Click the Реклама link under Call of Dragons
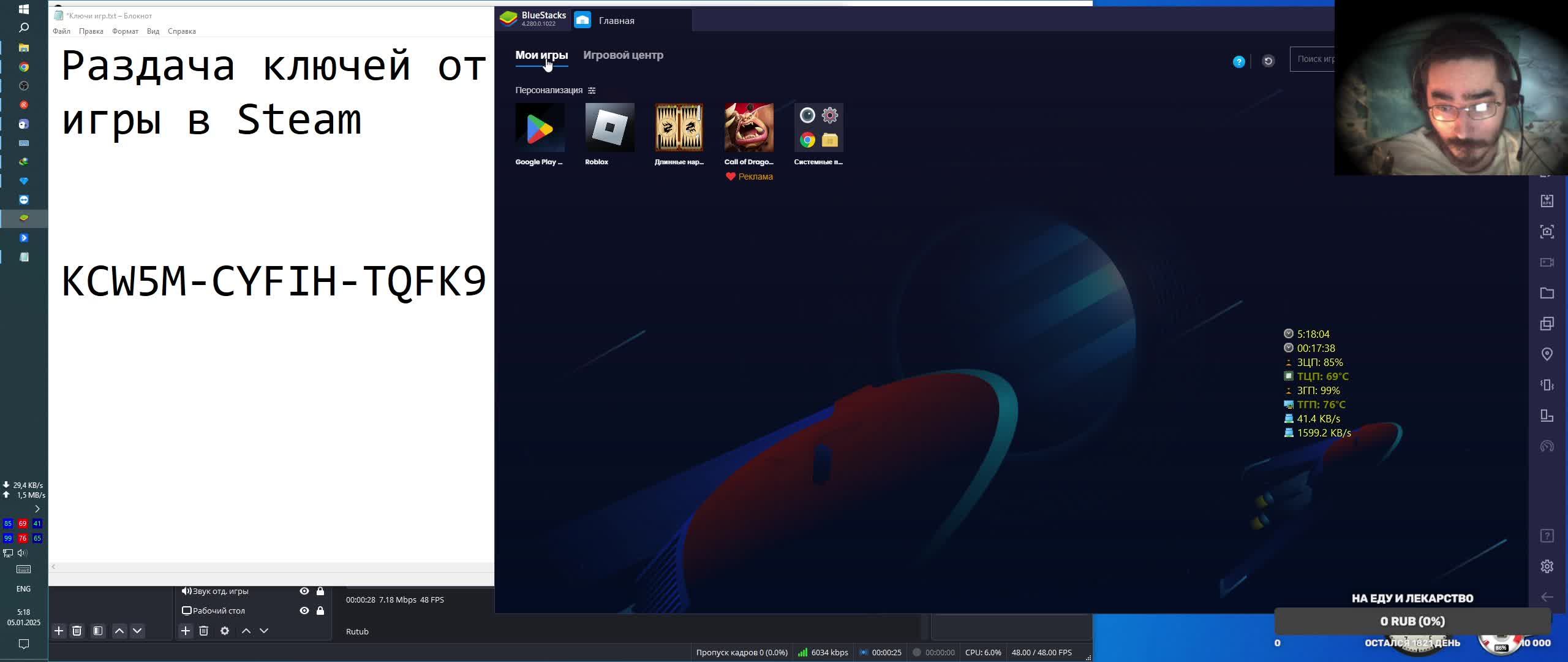 click(x=755, y=177)
